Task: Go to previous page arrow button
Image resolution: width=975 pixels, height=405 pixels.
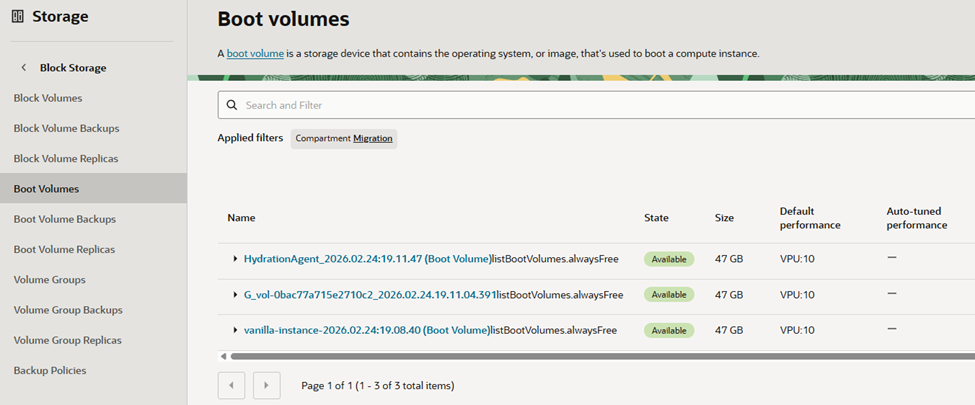Action: 231,384
